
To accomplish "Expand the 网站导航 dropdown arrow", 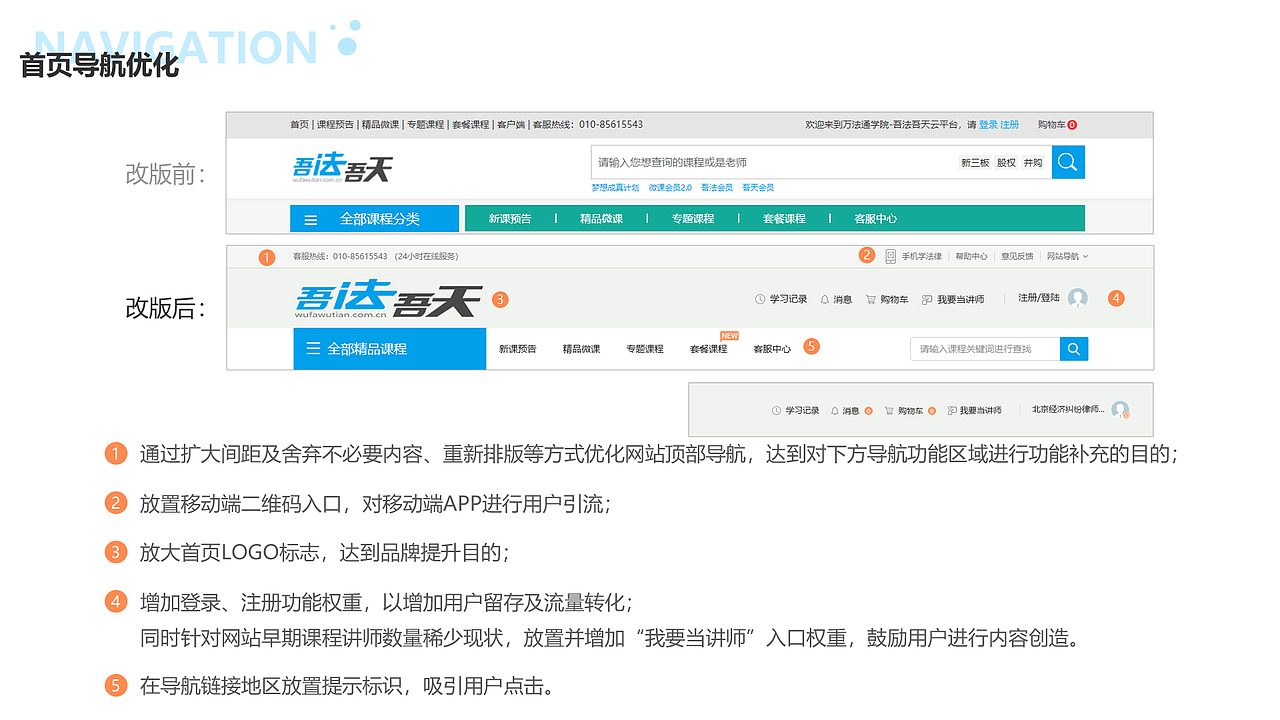I will (1086, 257).
